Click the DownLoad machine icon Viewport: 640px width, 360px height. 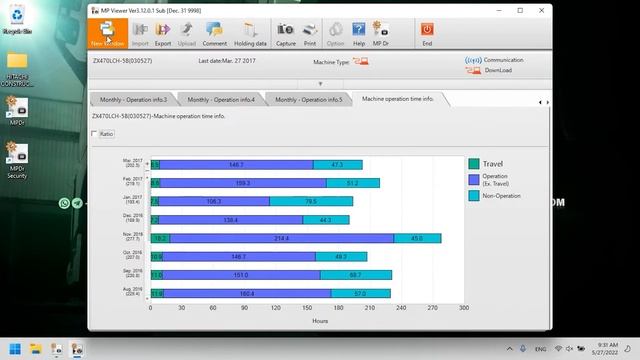point(473,71)
